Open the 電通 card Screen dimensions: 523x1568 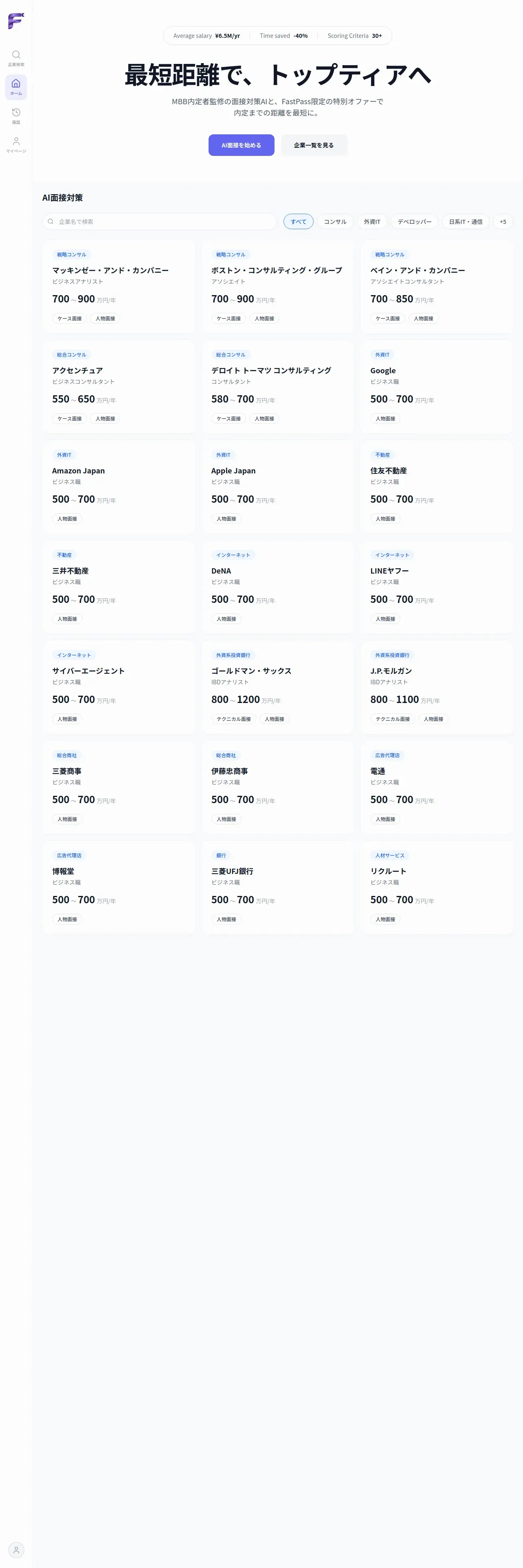click(x=437, y=787)
